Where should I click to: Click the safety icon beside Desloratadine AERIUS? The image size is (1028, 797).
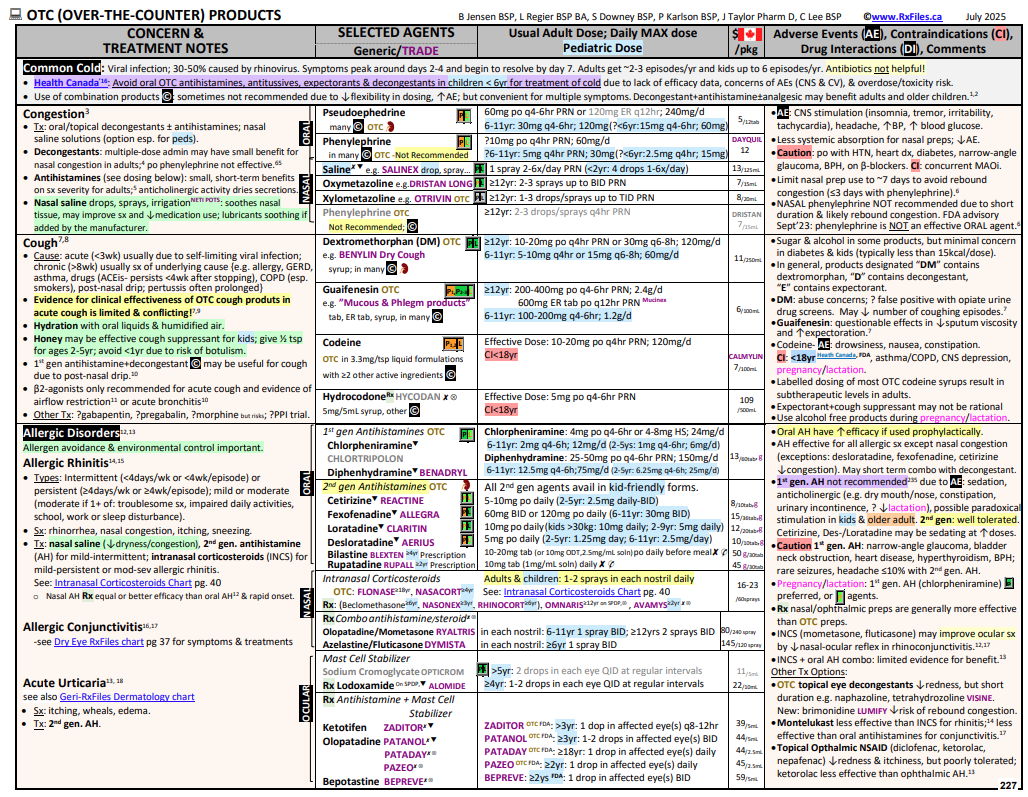click(467, 541)
